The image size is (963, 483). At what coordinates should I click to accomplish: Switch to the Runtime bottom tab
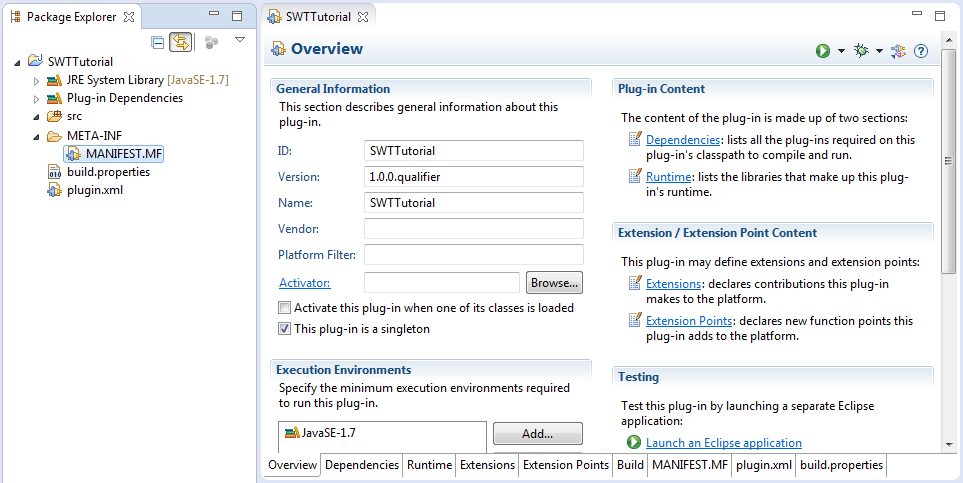click(x=429, y=465)
